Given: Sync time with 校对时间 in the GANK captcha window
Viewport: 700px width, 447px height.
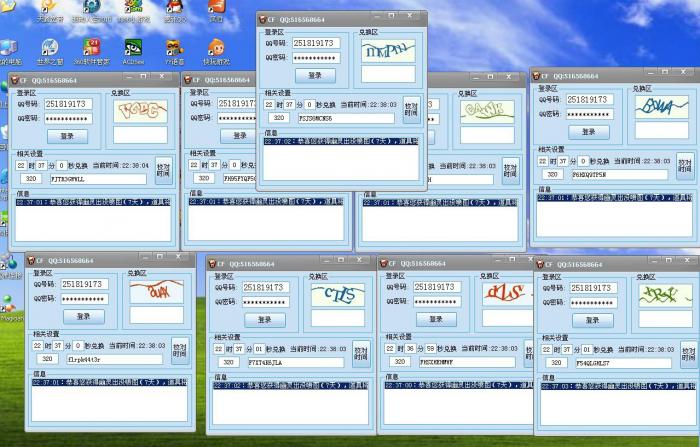Looking at the screenshot, I should pos(510,171).
